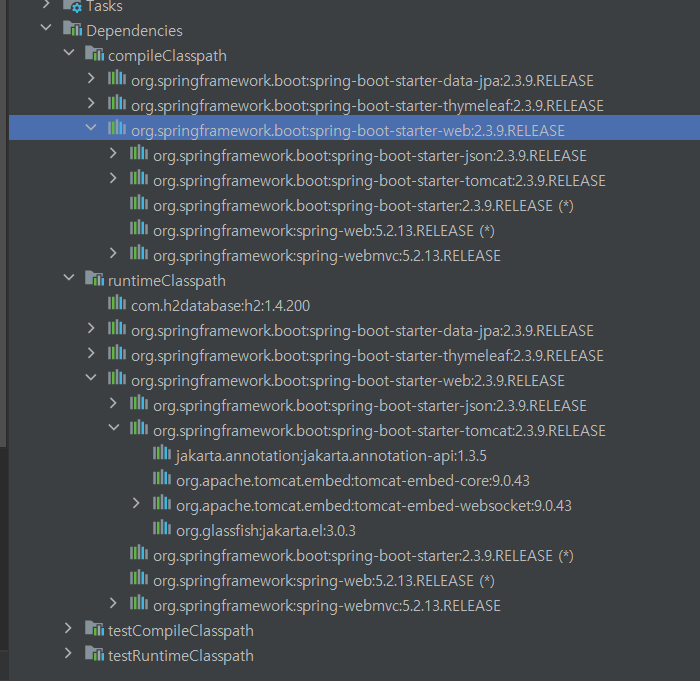
Task: Select the runtimeClasspath label
Action: 167,280
